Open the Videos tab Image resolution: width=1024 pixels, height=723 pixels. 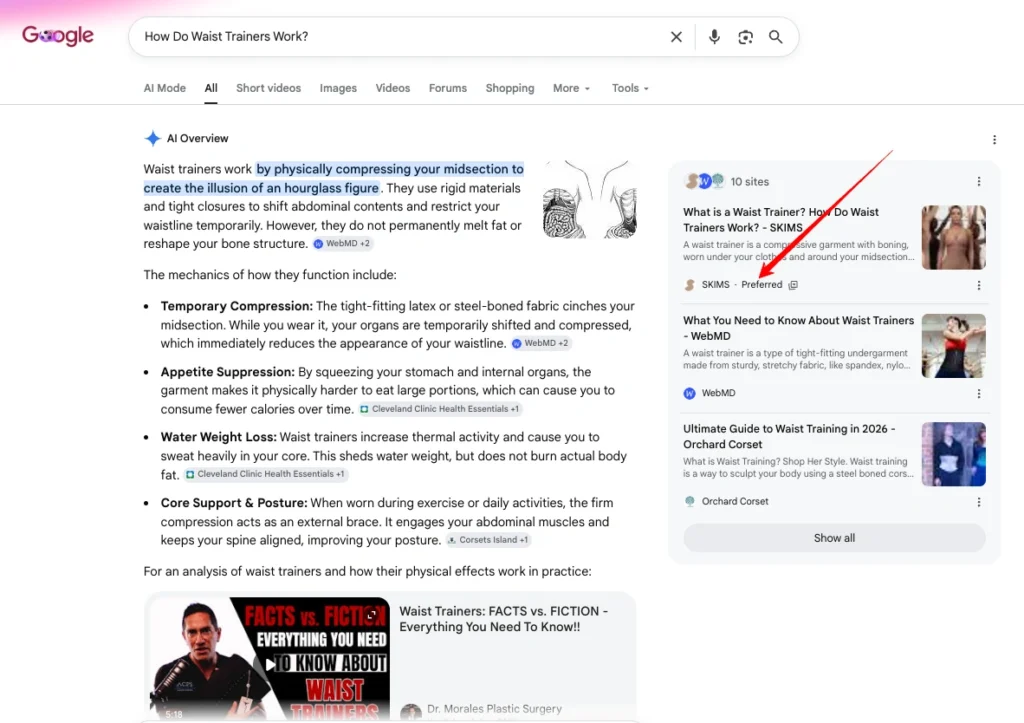[392, 88]
